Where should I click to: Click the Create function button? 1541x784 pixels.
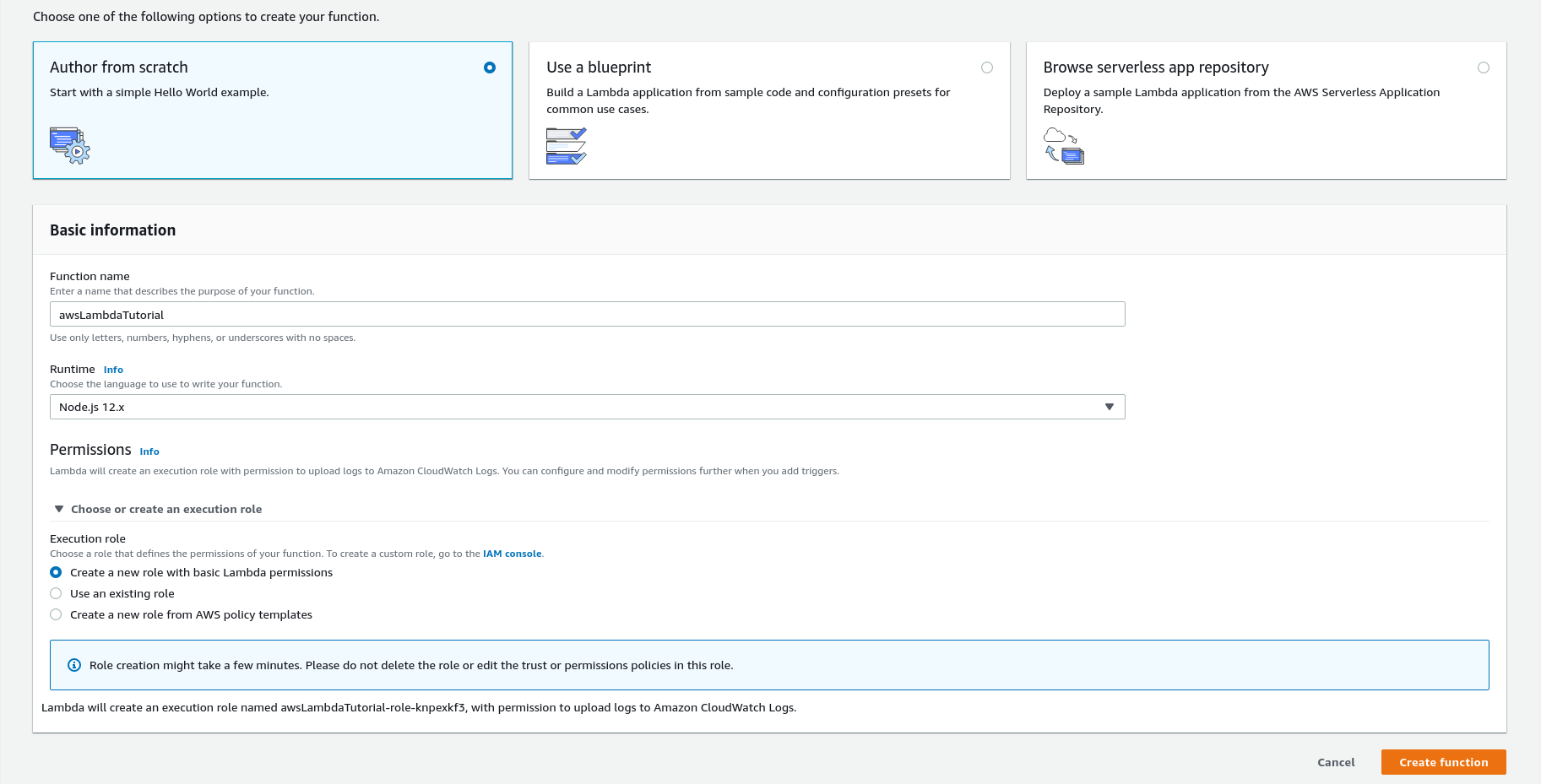tap(1444, 762)
